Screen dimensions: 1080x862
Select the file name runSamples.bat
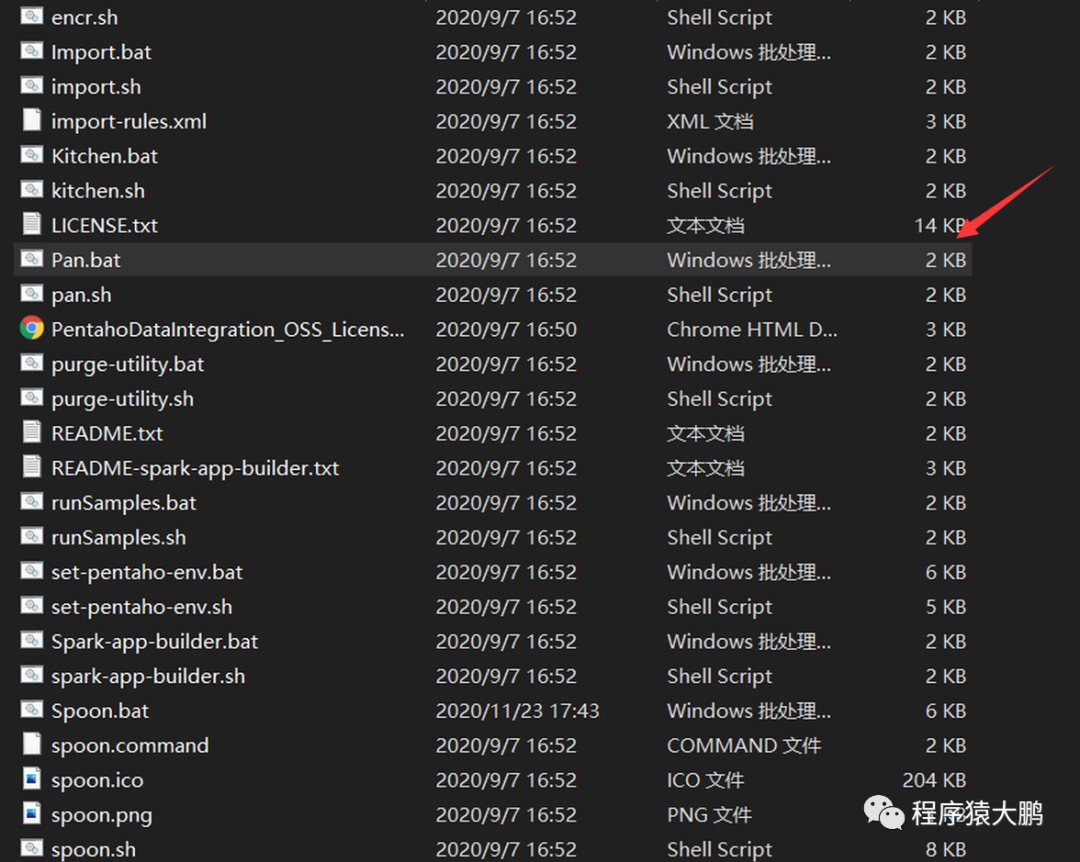point(124,503)
